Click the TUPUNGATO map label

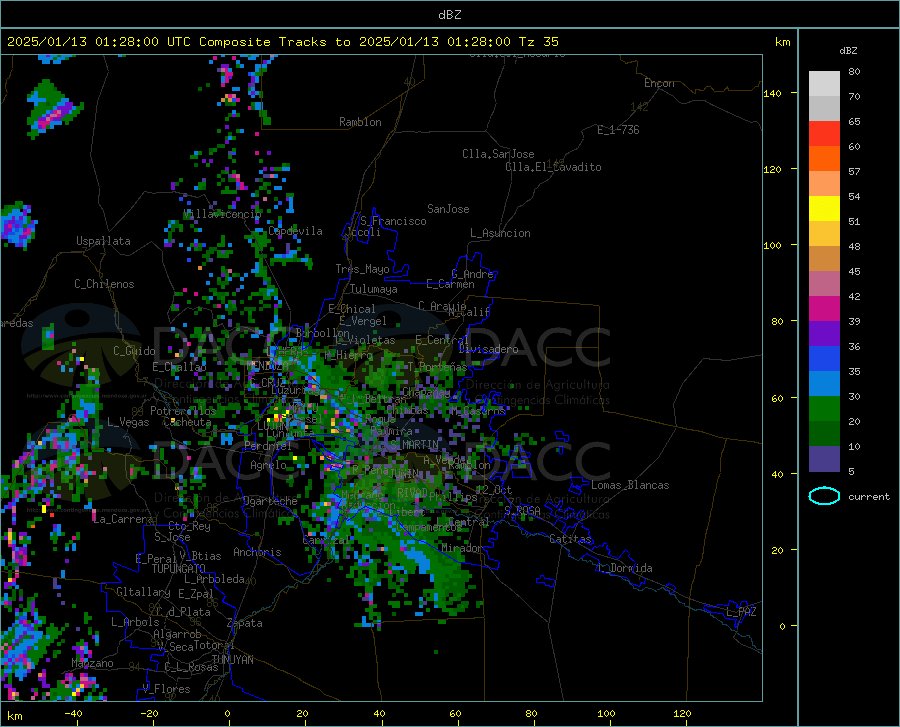tap(179, 569)
